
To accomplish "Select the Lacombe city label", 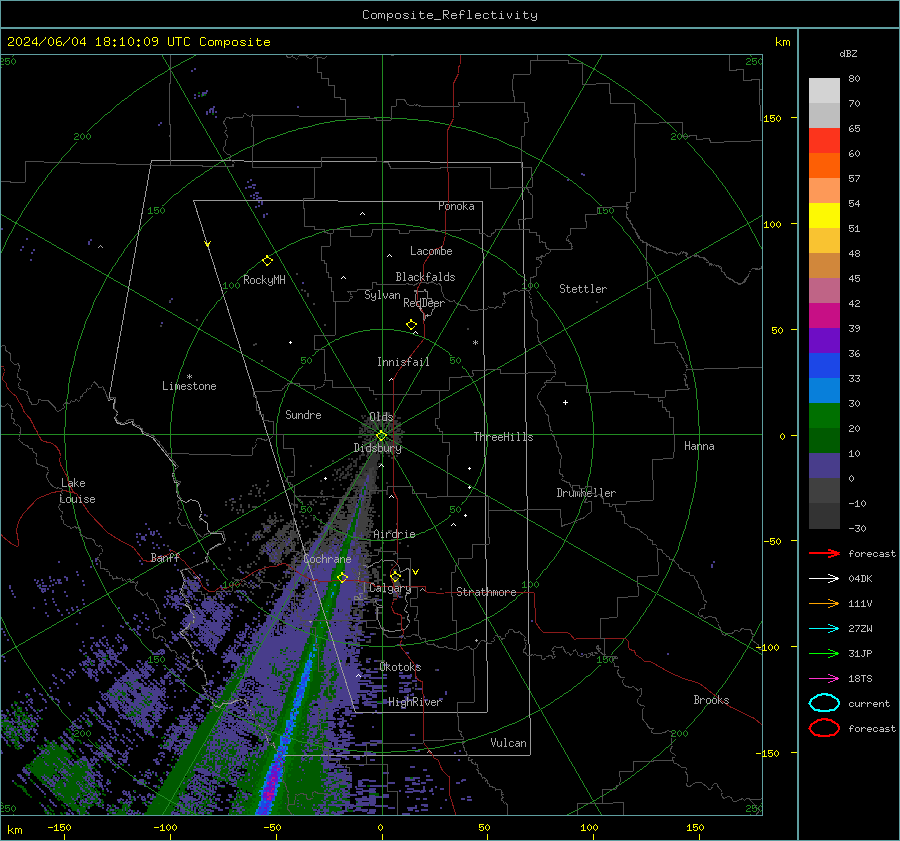I will pos(431,251).
